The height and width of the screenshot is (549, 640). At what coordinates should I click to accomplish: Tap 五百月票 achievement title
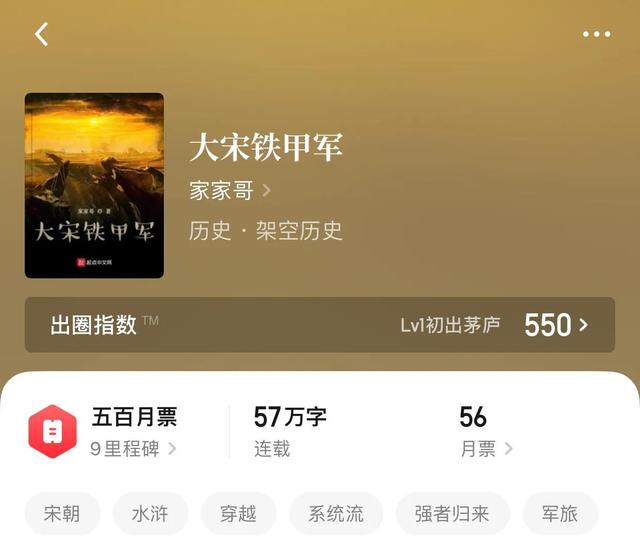[134, 417]
